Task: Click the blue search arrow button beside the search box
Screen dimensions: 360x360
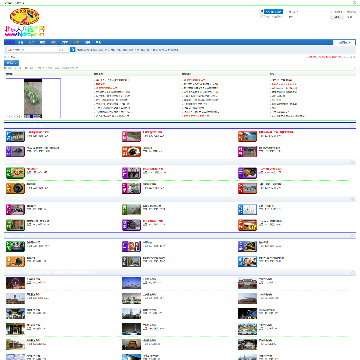Action: point(72,50)
